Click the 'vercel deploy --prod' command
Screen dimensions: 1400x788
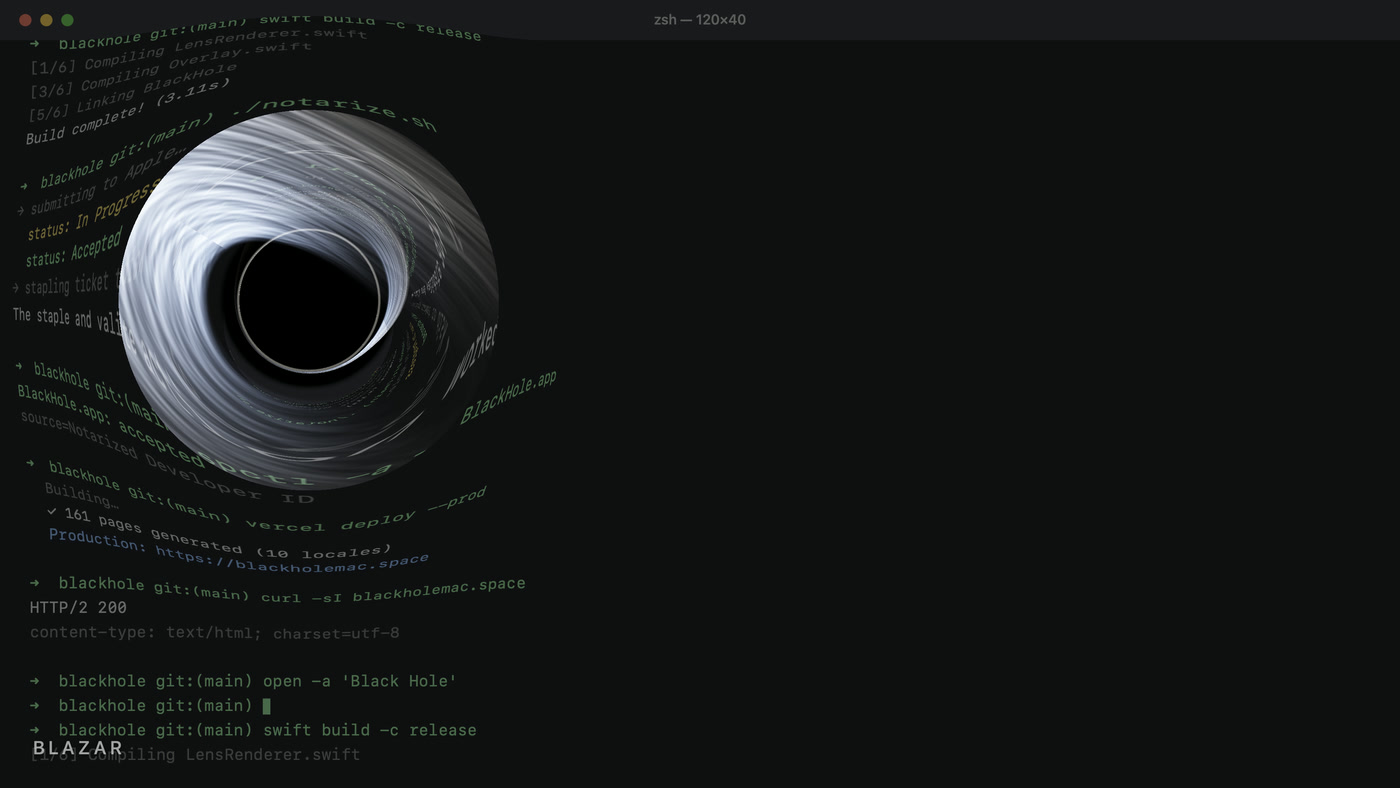tap(366, 512)
